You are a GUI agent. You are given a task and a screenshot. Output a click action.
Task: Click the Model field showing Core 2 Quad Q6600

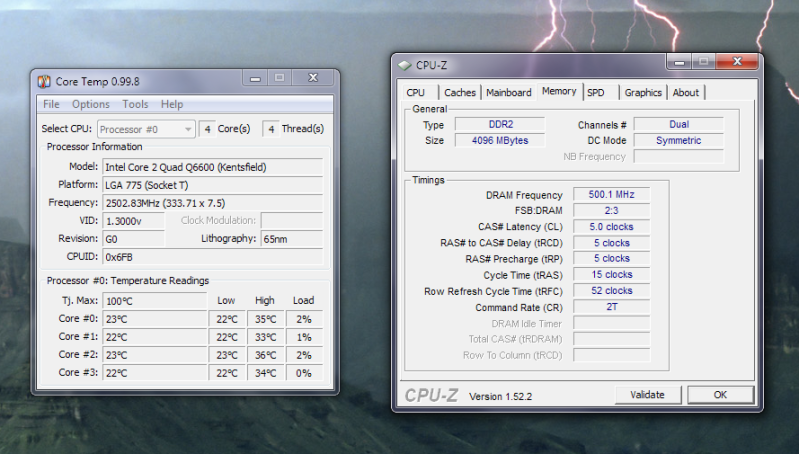(x=212, y=167)
